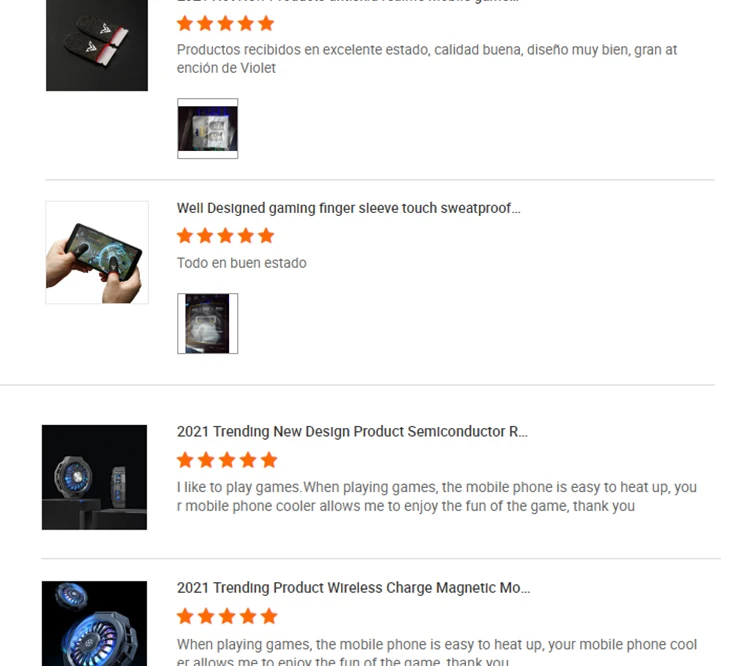View review photo under "Todo en buen estado"
Image resolution: width=750 pixels, height=666 pixels.
coord(208,323)
